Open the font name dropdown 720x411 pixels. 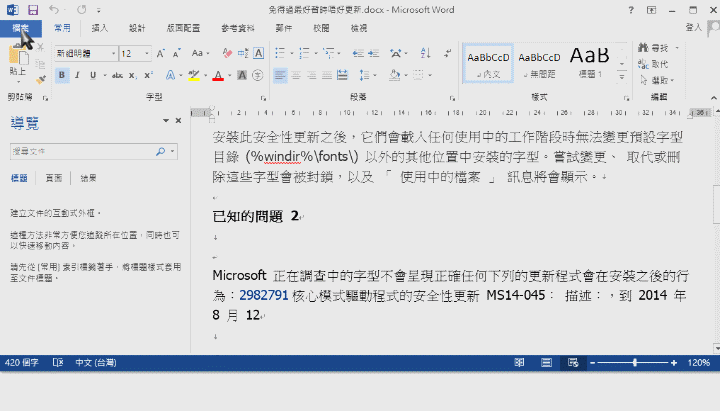113,54
